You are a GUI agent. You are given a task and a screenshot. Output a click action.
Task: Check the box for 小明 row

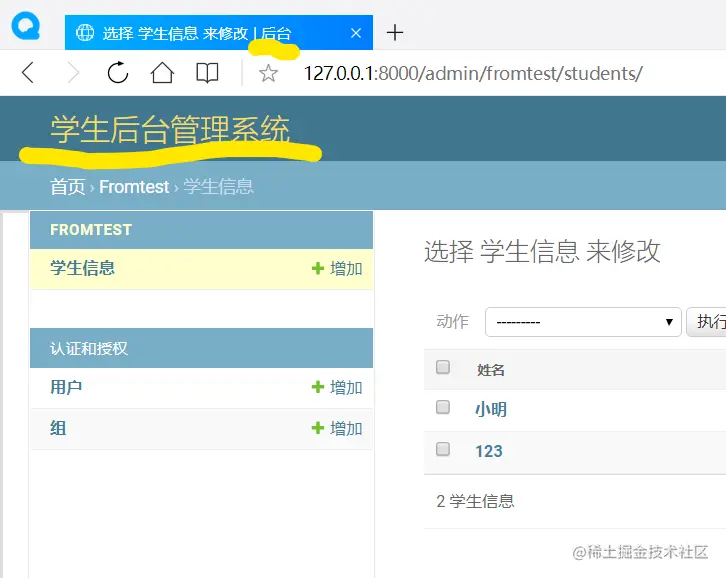point(443,408)
